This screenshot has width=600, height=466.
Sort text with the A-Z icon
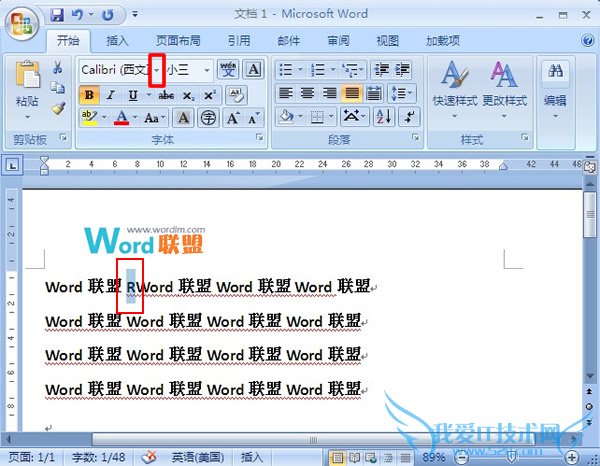click(384, 117)
